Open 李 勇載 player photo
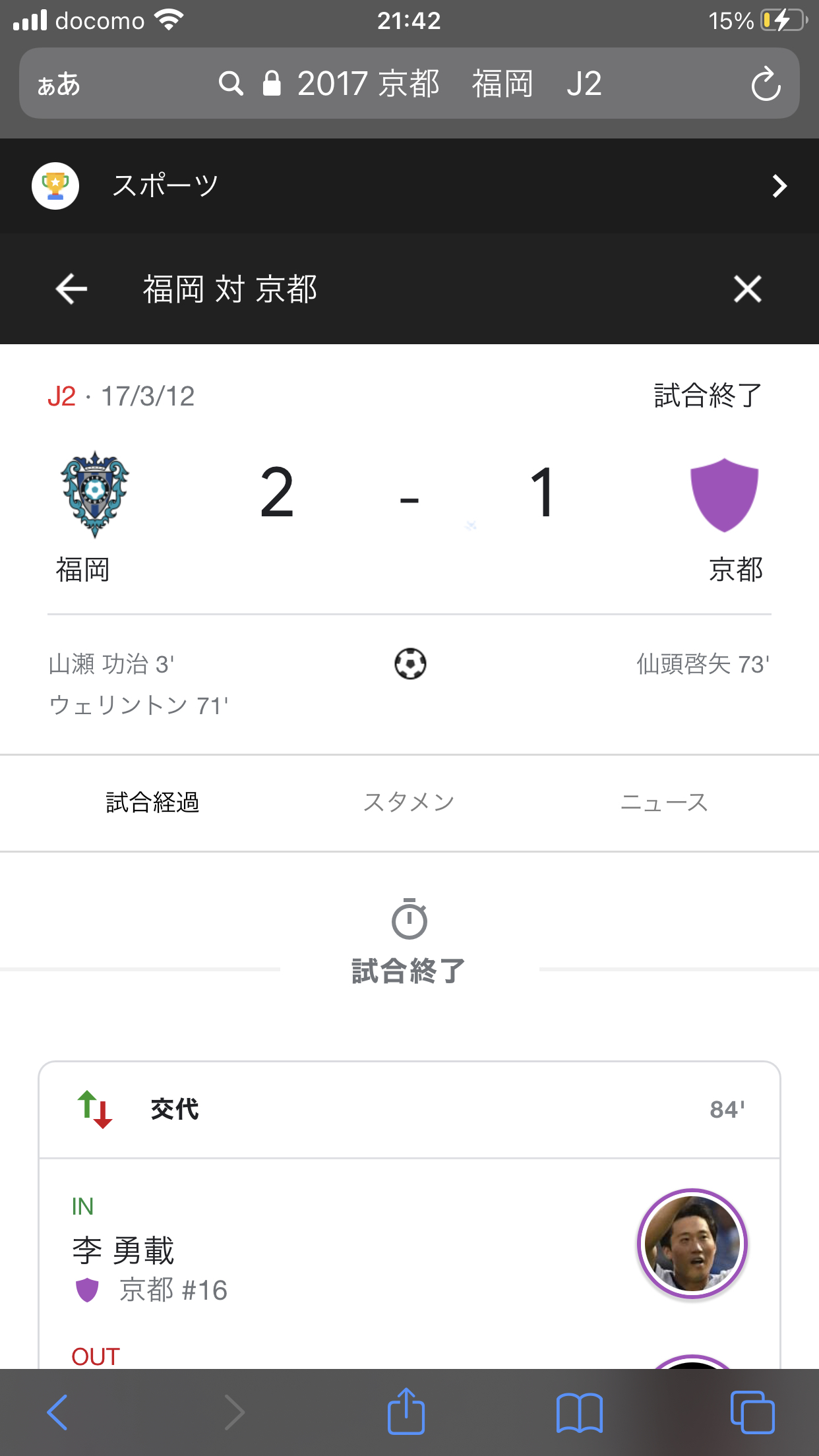Screen dimensions: 819x1456 [x=692, y=1243]
